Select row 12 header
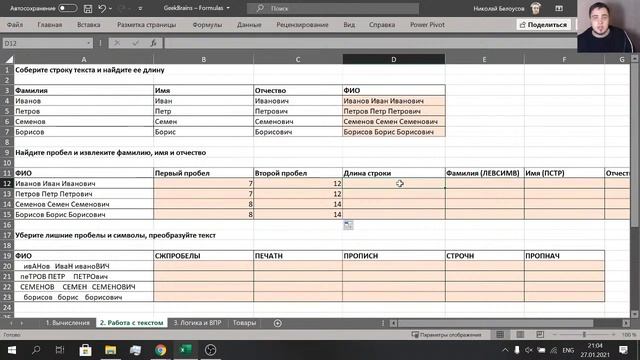Screen dimensions: 640x360 click(7, 183)
